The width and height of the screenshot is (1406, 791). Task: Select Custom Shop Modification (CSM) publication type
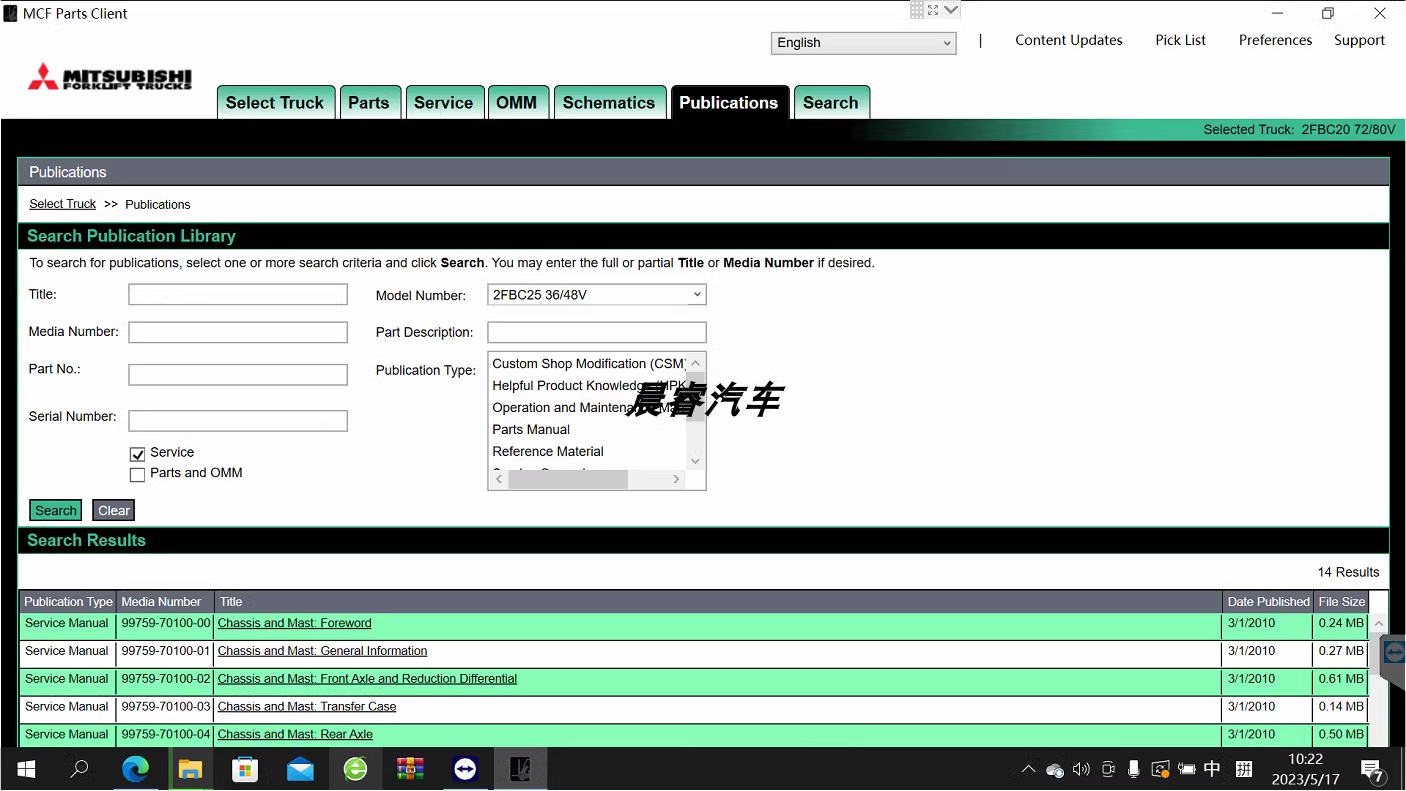click(589, 364)
